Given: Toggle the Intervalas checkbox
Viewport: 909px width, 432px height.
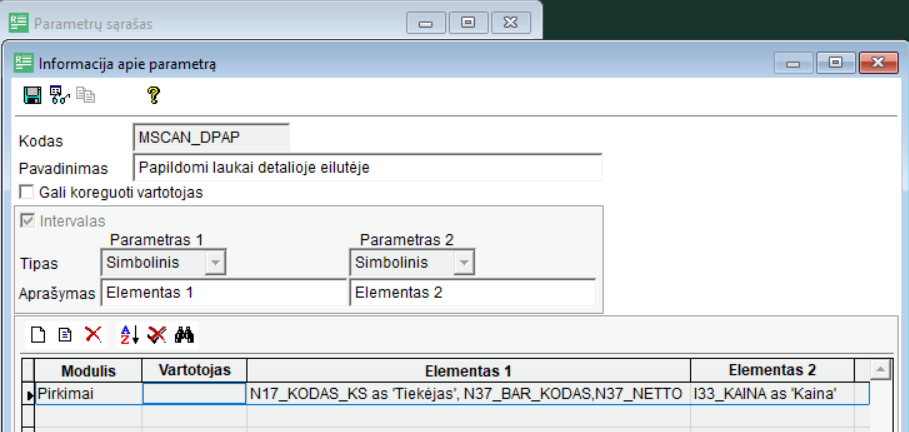Looking at the screenshot, I should [x=27, y=221].
